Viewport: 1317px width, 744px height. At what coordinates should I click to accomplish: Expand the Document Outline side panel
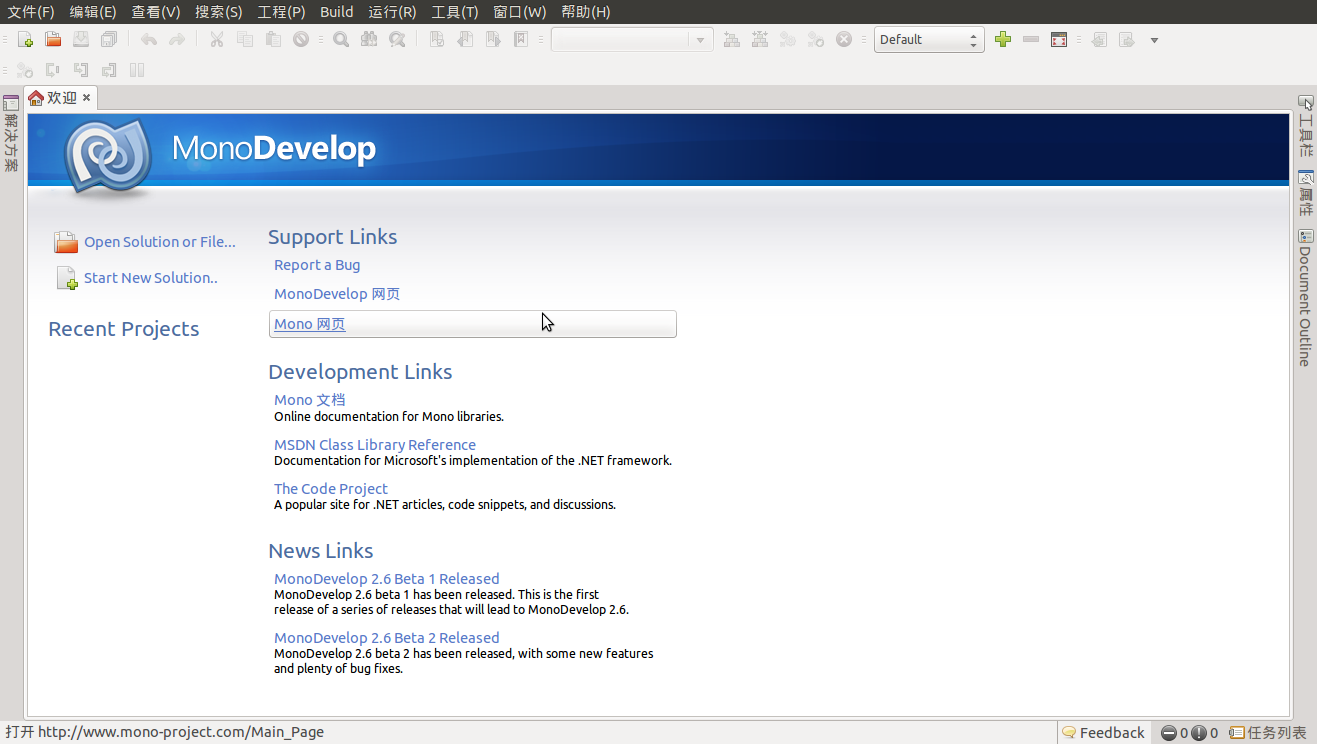click(1305, 298)
